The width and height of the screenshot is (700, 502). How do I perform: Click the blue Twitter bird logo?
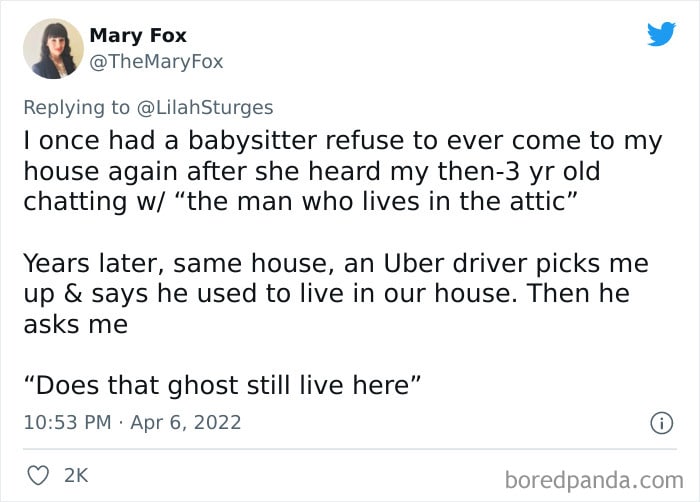point(661,33)
